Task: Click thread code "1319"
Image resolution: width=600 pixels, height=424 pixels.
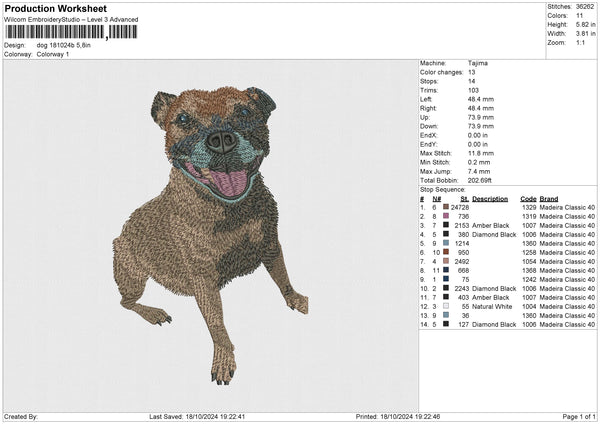Action: click(529, 216)
